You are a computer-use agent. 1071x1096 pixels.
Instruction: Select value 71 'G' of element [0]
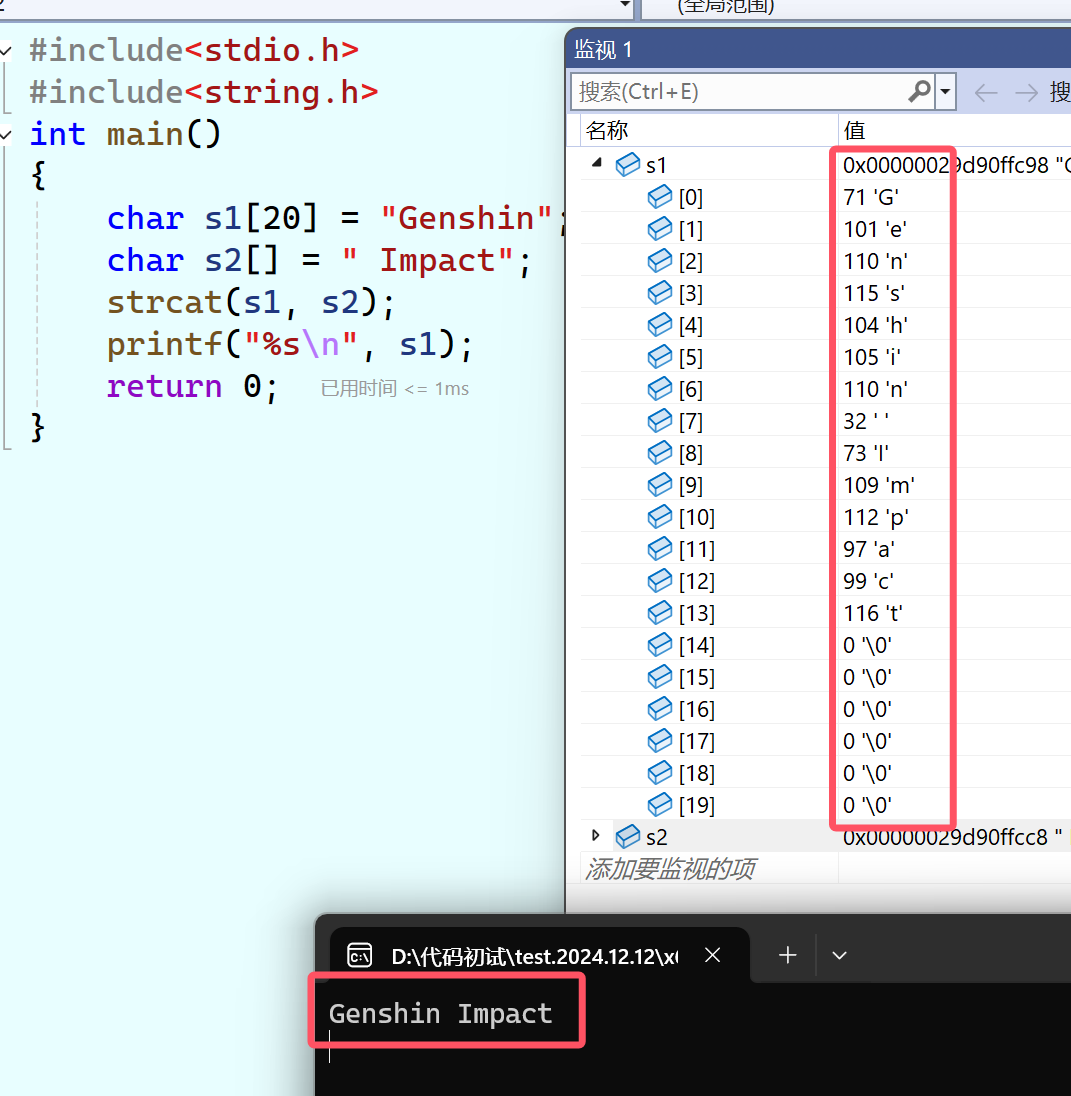(x=871, y=197)
